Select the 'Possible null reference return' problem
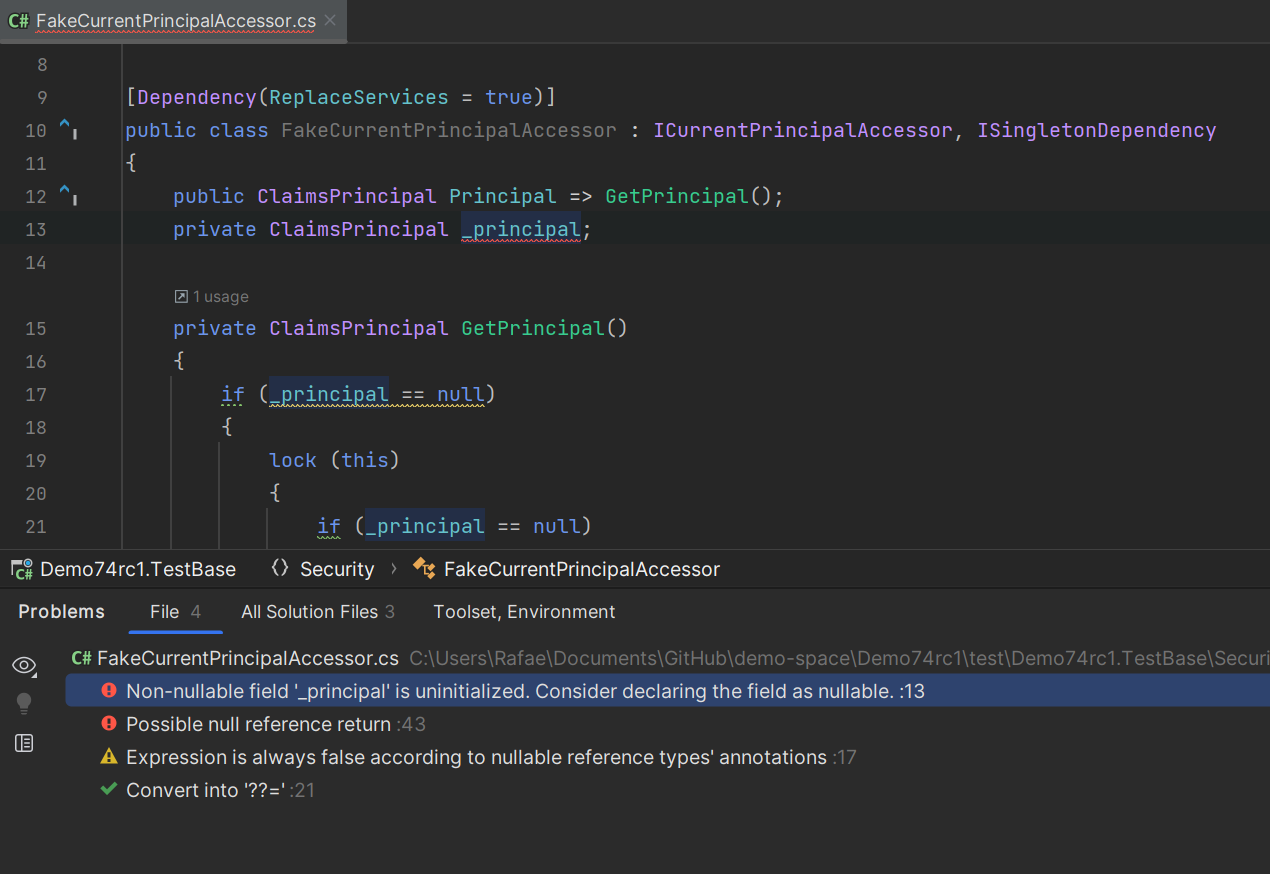The height and width of the screenshot is (874, 1270). pyautogui.click(x=258, y=724)
